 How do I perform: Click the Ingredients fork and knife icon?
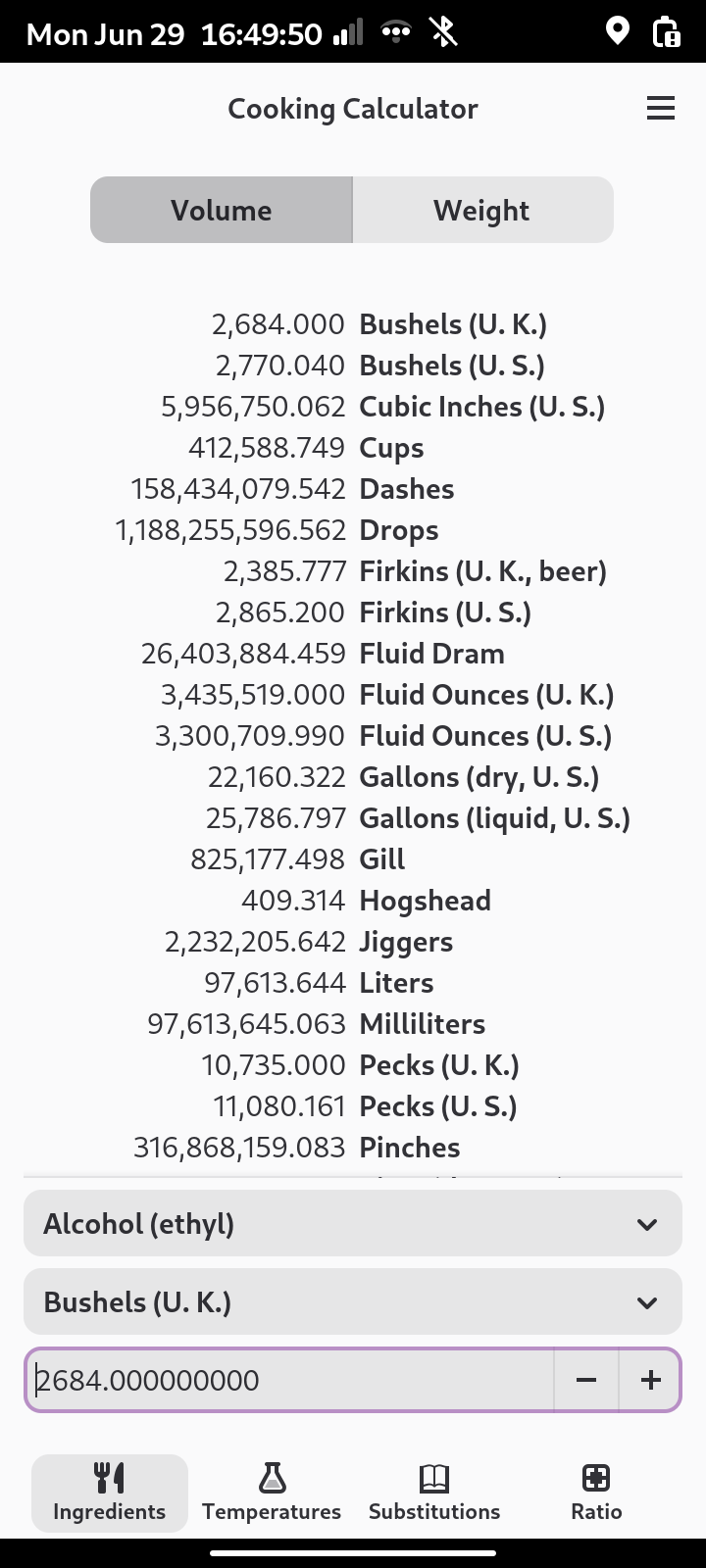(109, 1477)
